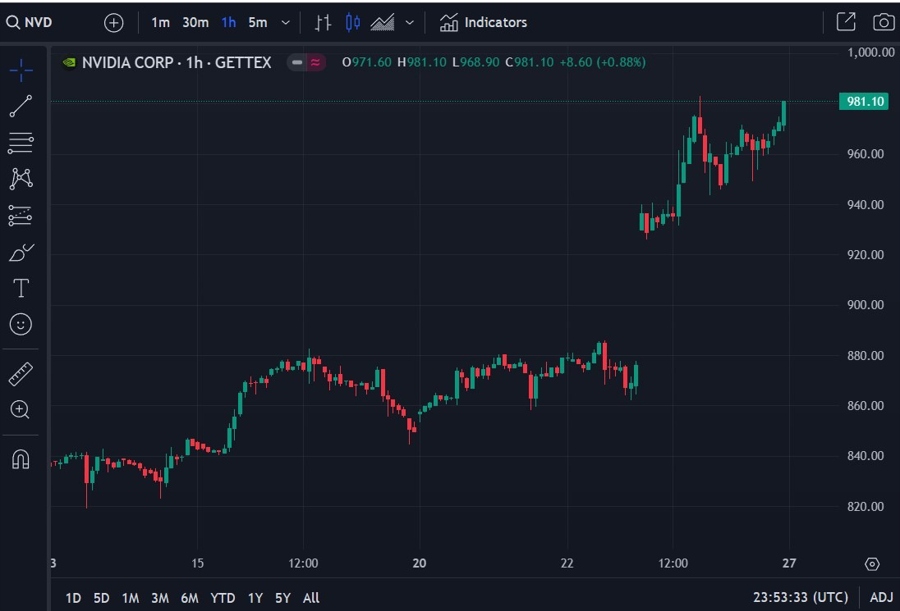Select the 1h timeframe
The height and width of the screenshot is (611, 900).
228,22
